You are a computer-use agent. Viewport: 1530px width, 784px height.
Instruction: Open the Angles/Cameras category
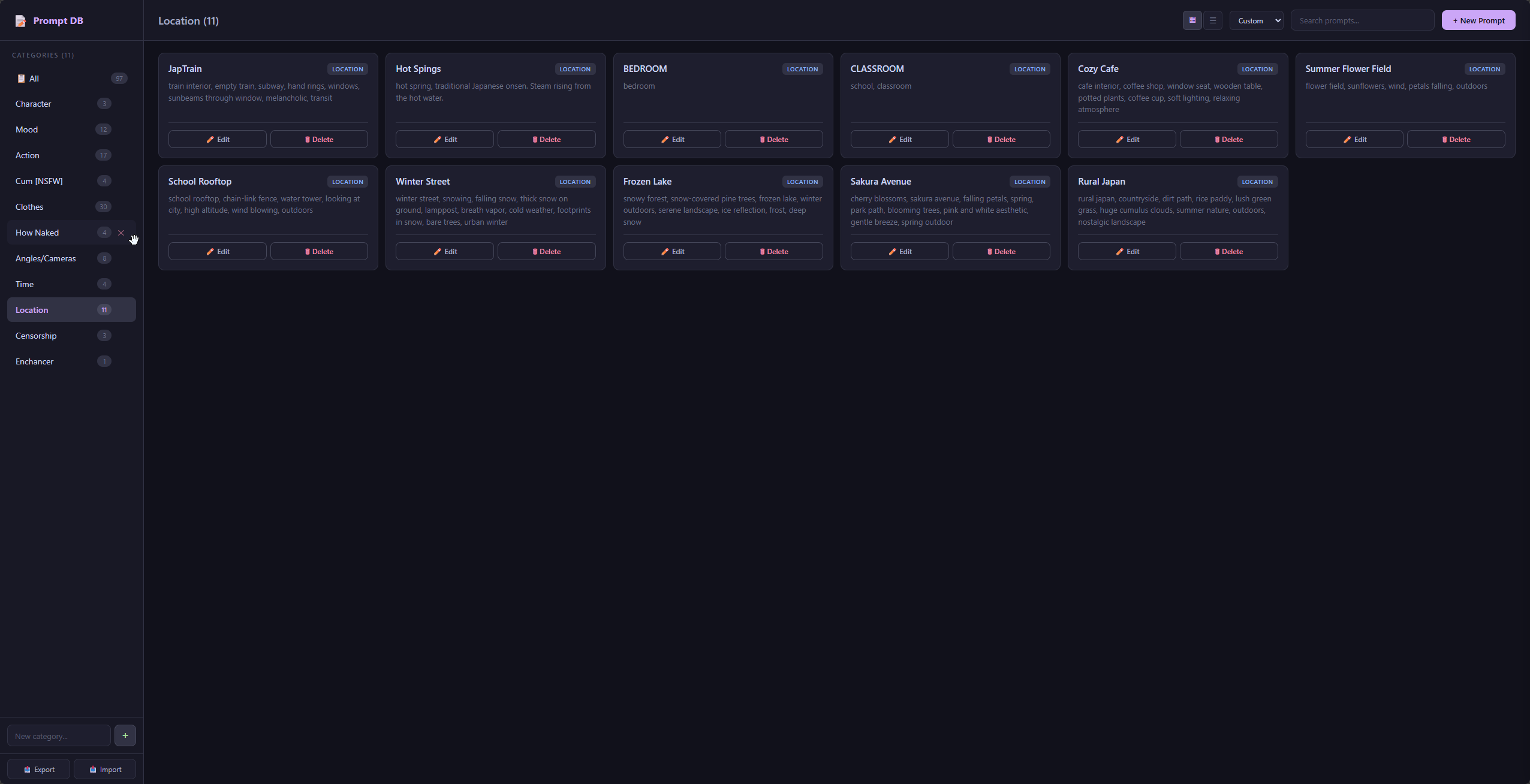[x=71, y=258]
